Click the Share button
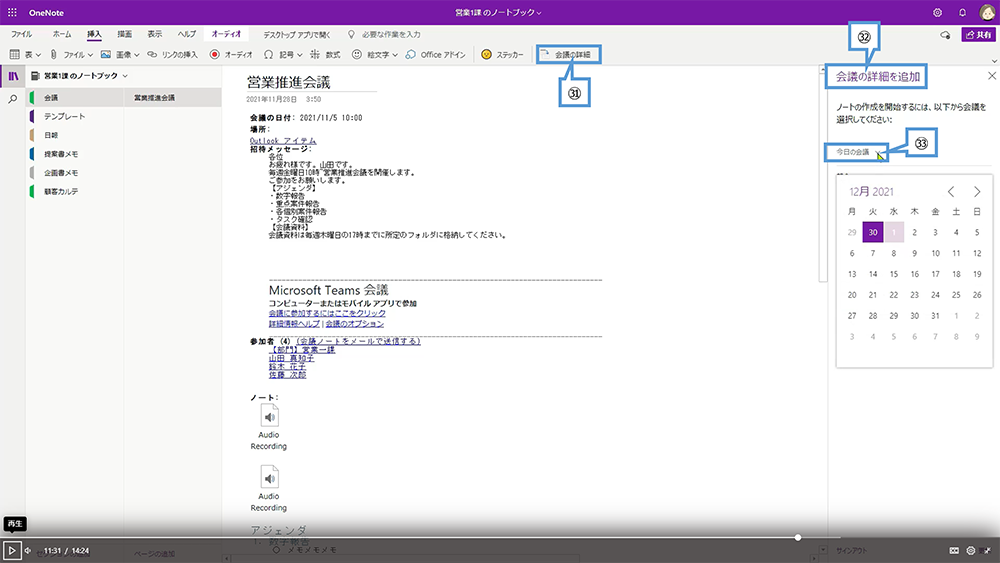 (978, 34)
